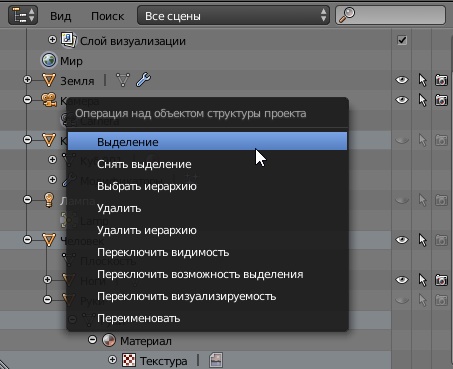Image resolution: width=453 pixels, height=369 pixels.
Task: Collapse the Человек tree node
Action: click(27, 239)
